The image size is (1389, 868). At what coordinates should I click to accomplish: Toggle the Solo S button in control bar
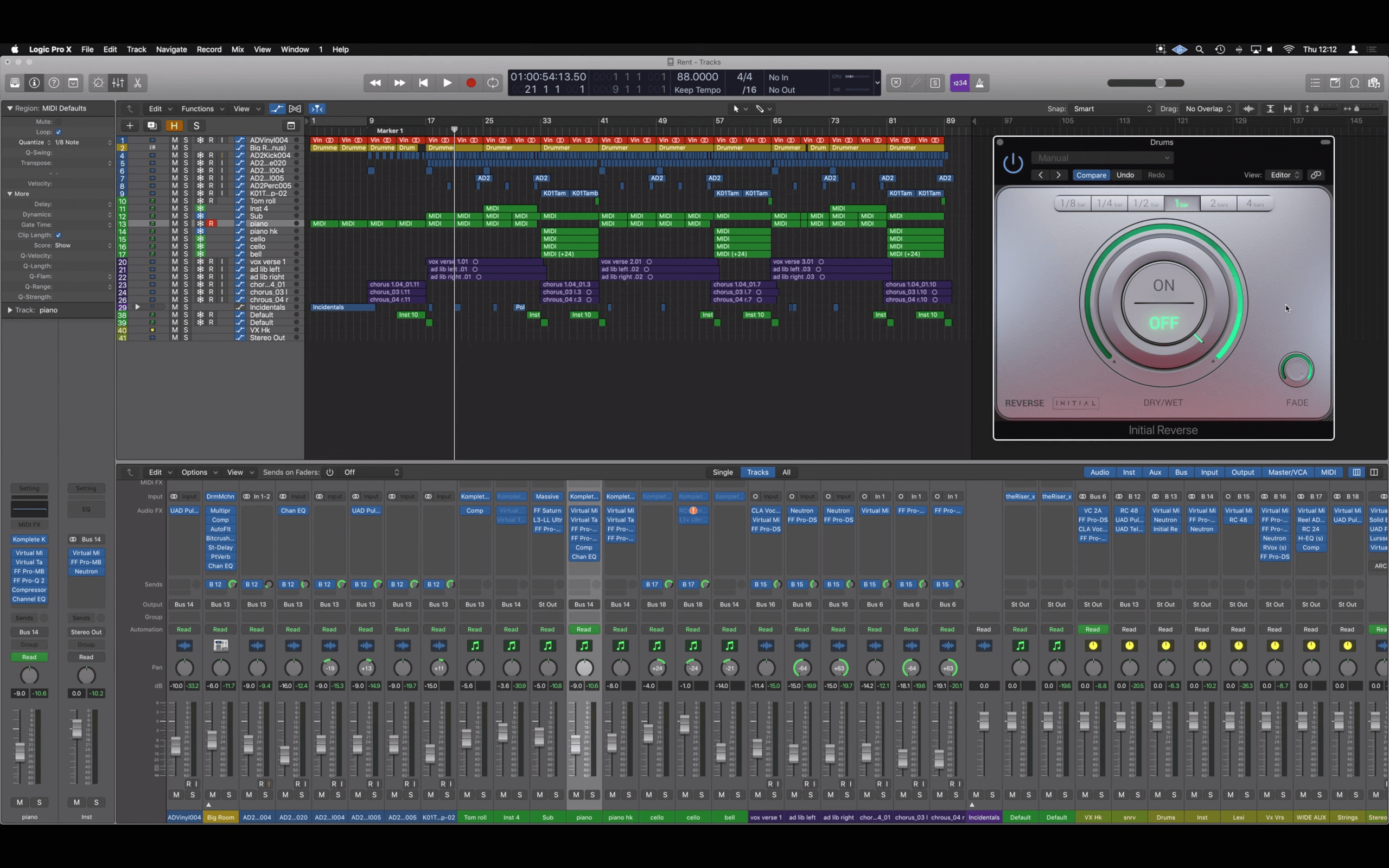click(935, 82)
